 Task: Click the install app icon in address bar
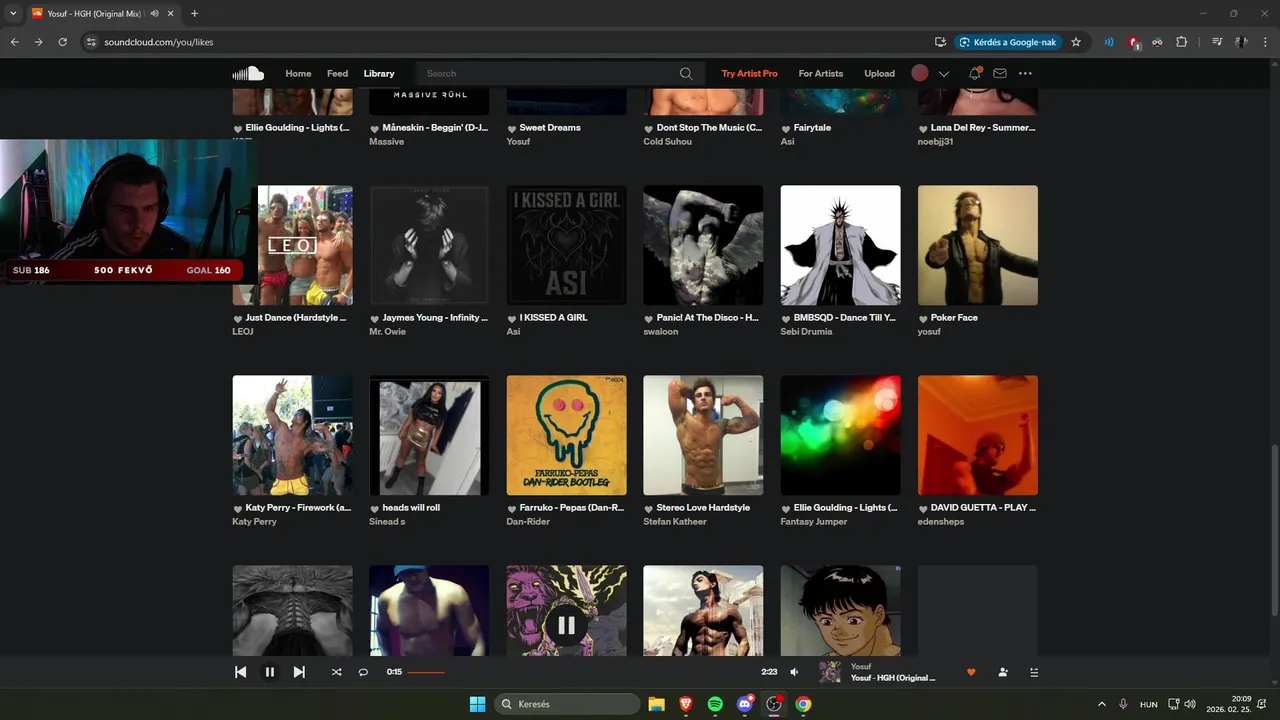click(940, 42)
